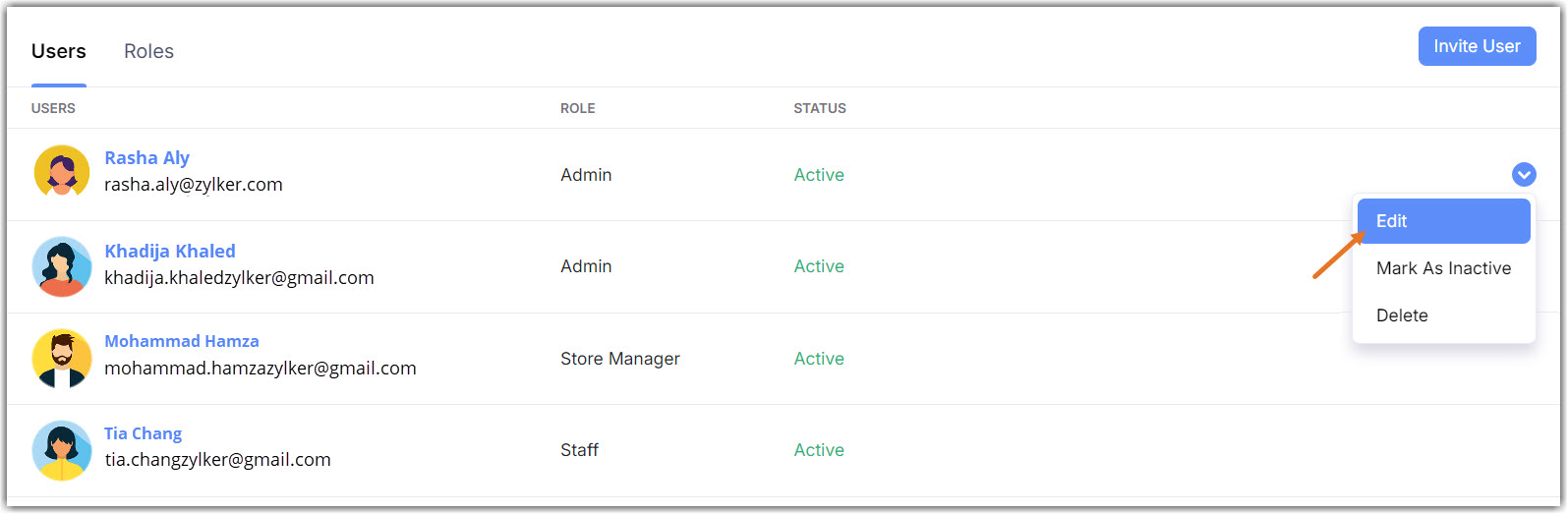This screenshot has width=1568, height=514.
Task: Open the Users tab
Action: click(x=59, y=51)
